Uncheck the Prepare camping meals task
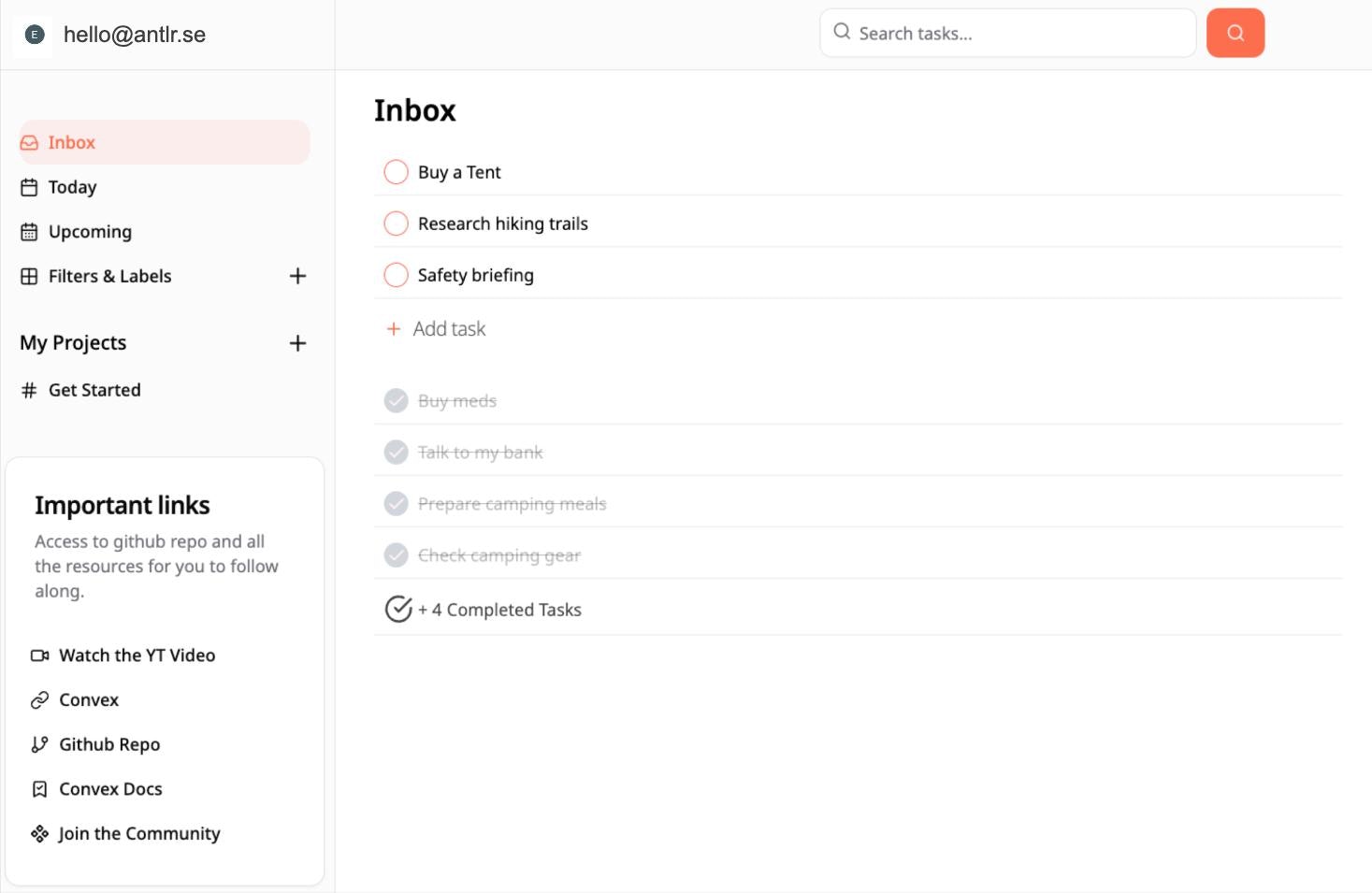Image resolution: width=1372 pixels, height=893 pixels. 397,504
